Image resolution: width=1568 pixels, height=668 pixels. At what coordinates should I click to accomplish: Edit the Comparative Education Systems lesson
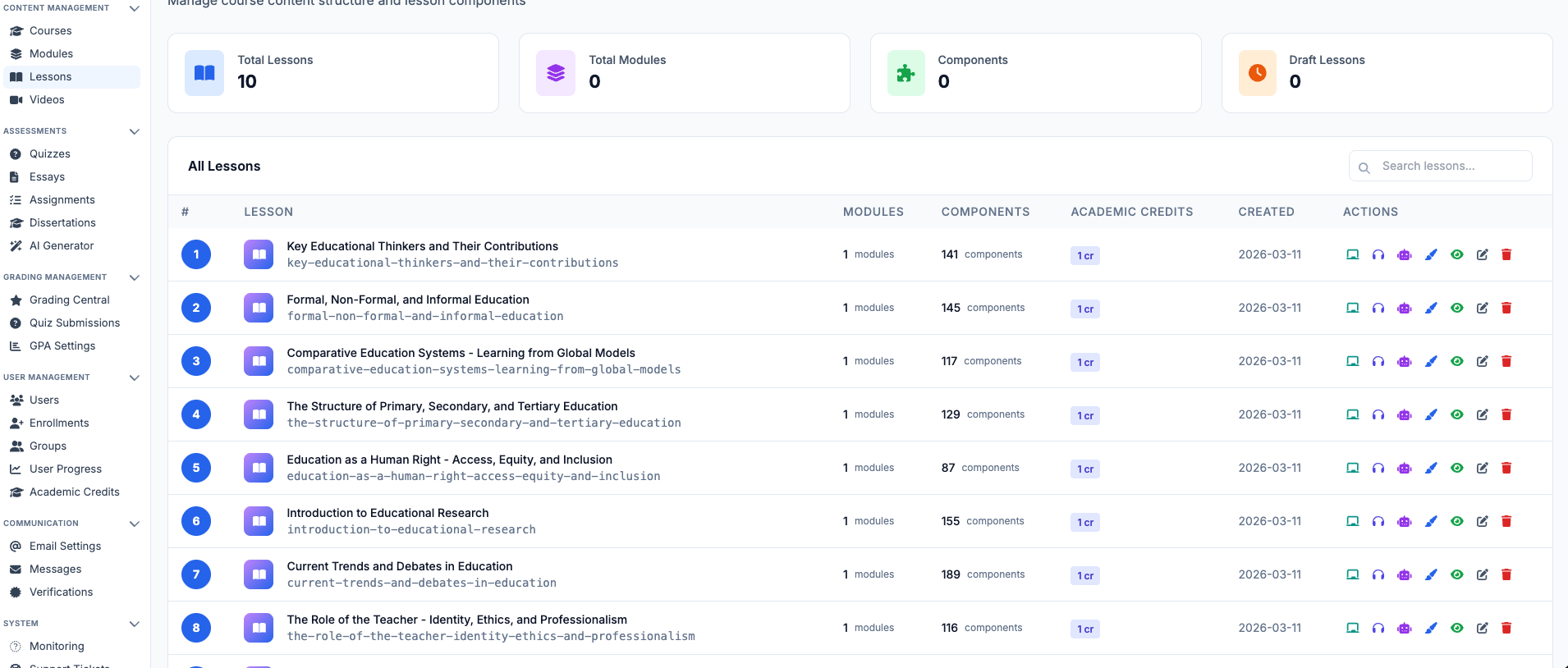tap(1482, 361)
